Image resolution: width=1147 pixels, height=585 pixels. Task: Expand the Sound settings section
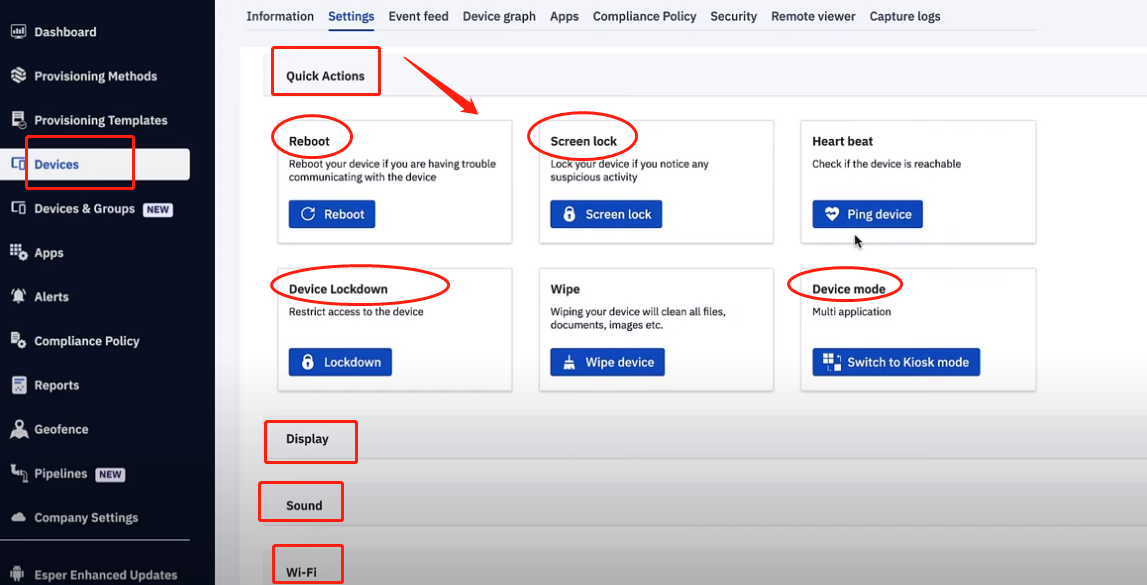(x=304, y=505)
